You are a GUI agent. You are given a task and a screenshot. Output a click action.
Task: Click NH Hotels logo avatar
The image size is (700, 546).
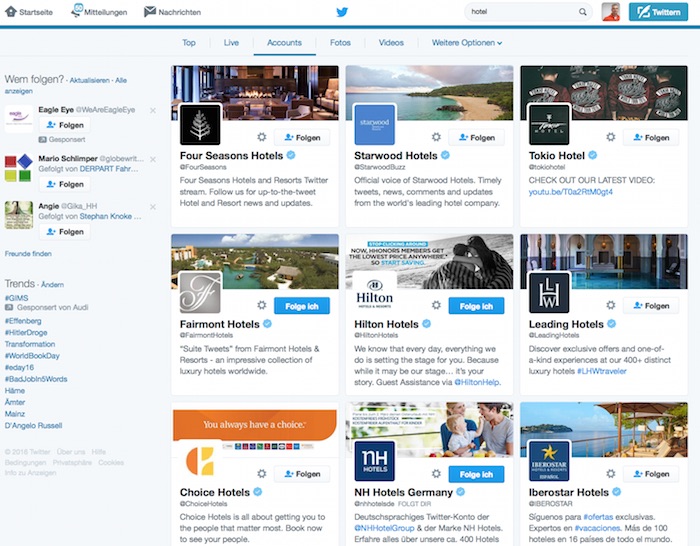click(375, 461)
